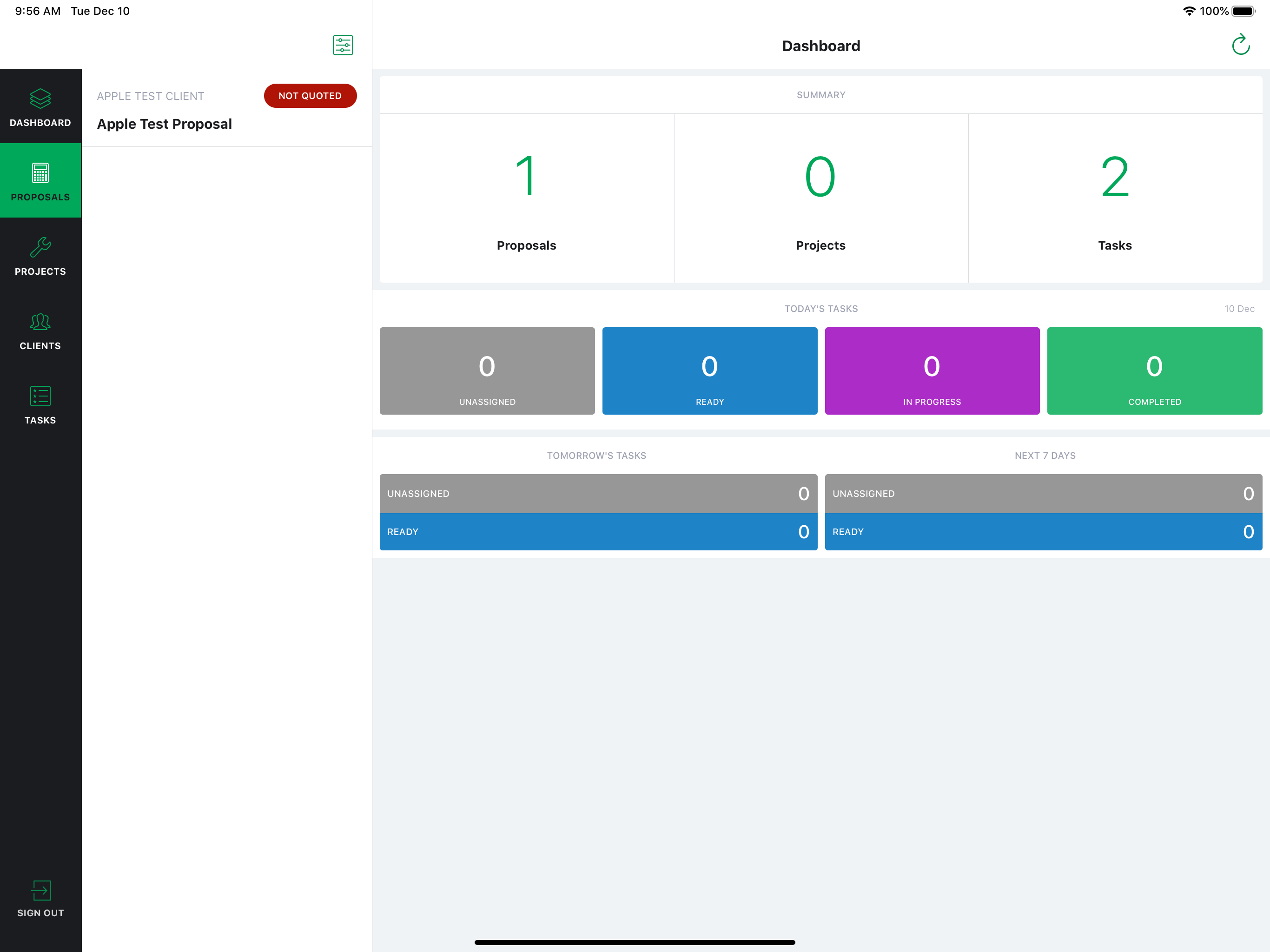The height and width of the screenshot is (952, 1270).
Task: Open the filter sliders icon above proposals
Action: click(343, 45)
